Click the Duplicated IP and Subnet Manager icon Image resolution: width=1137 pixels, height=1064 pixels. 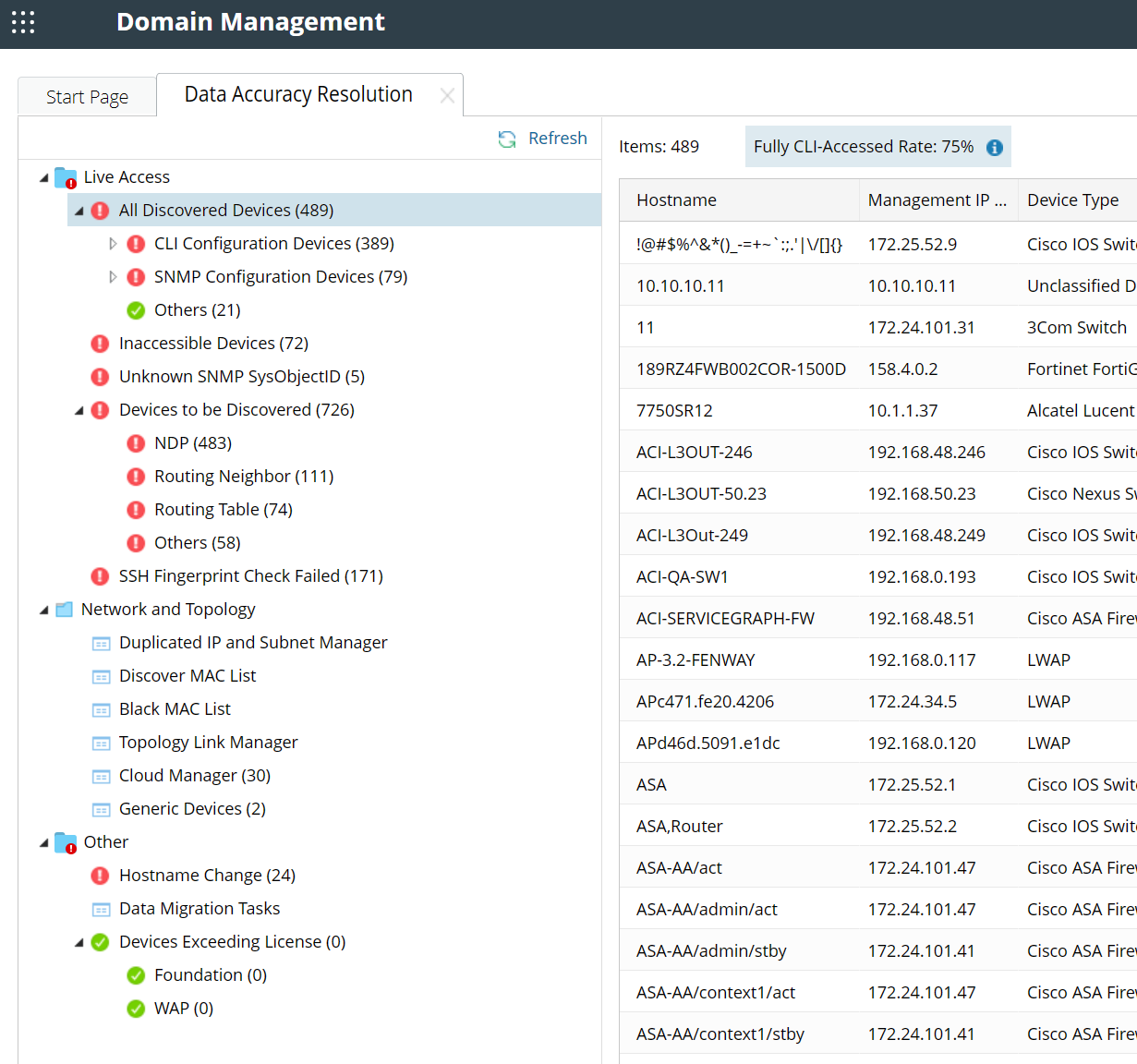point(102,643)
